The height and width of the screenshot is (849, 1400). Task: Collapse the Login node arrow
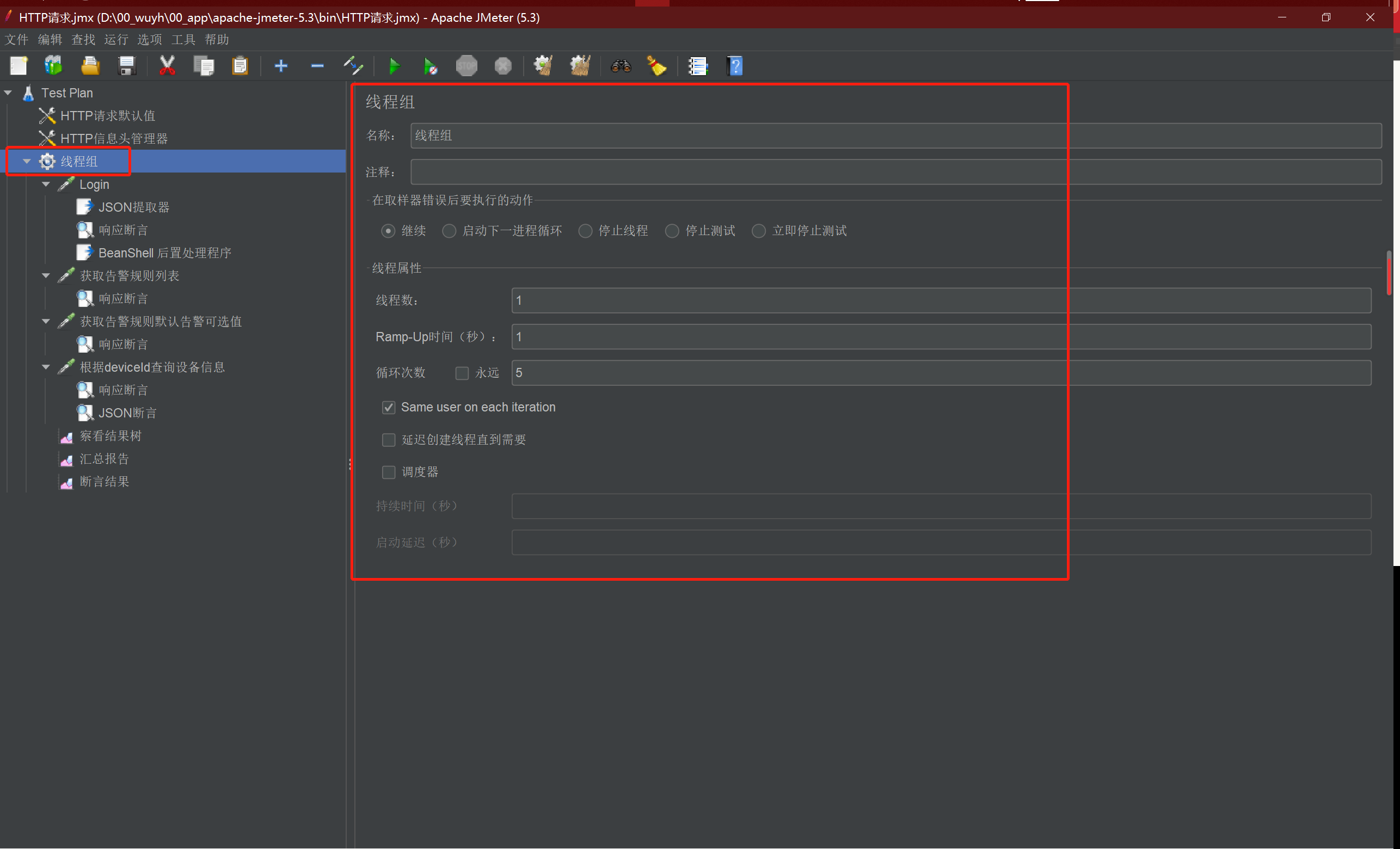click(46, 184)
